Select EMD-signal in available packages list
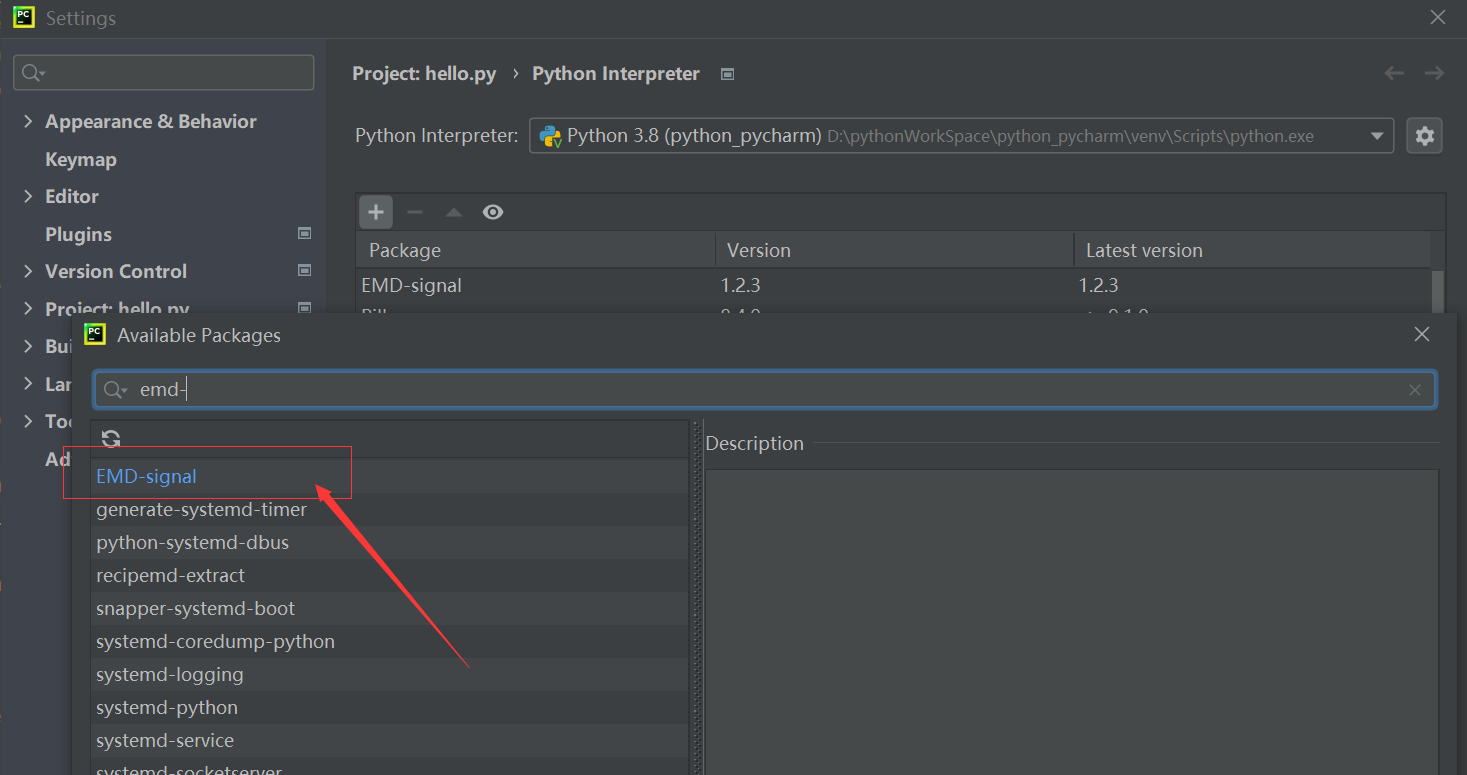The width and height of the screenshot is (1467, 775). [x=147, y=477]
